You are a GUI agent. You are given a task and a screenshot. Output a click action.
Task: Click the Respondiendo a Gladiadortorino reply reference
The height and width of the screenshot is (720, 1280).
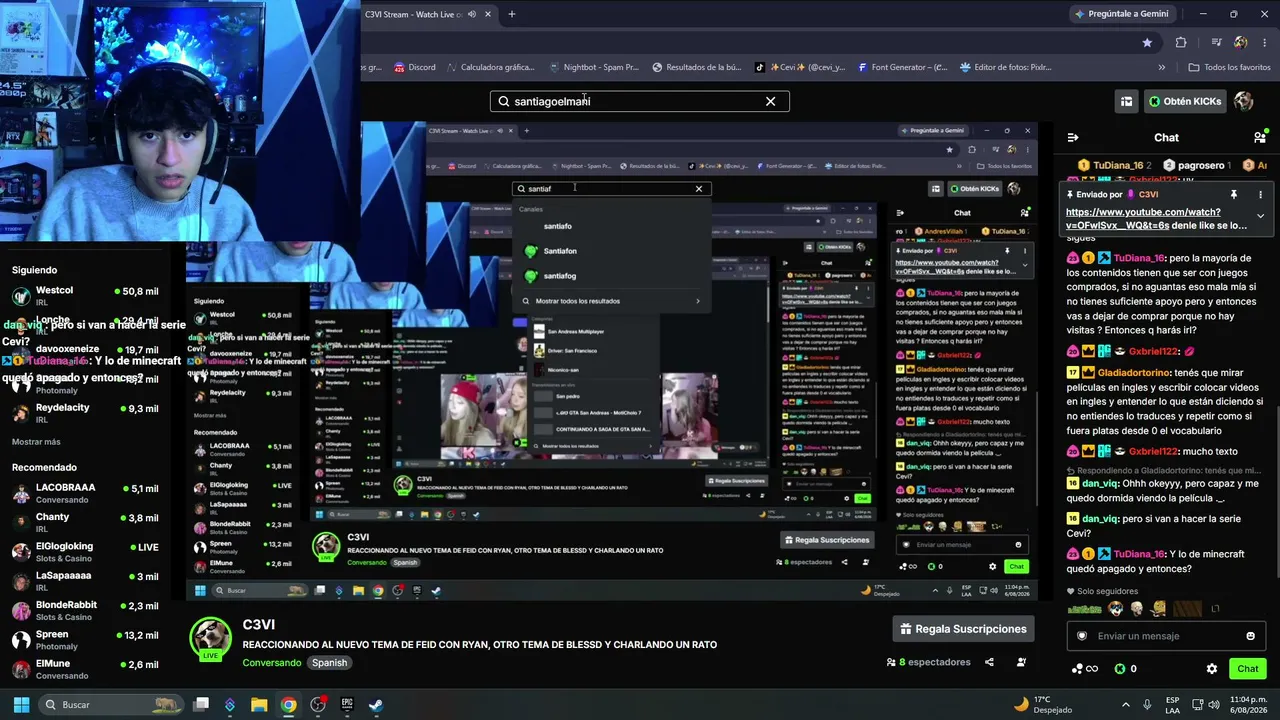click(1165, 469)
